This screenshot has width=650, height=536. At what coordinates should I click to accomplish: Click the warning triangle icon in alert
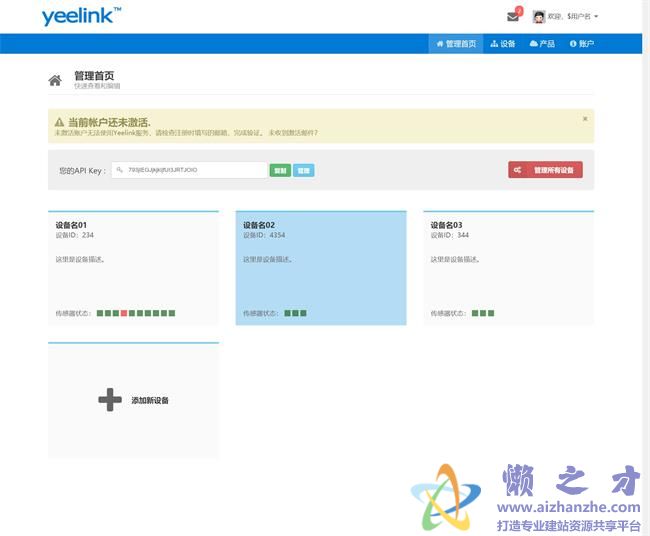click(59, 122)
